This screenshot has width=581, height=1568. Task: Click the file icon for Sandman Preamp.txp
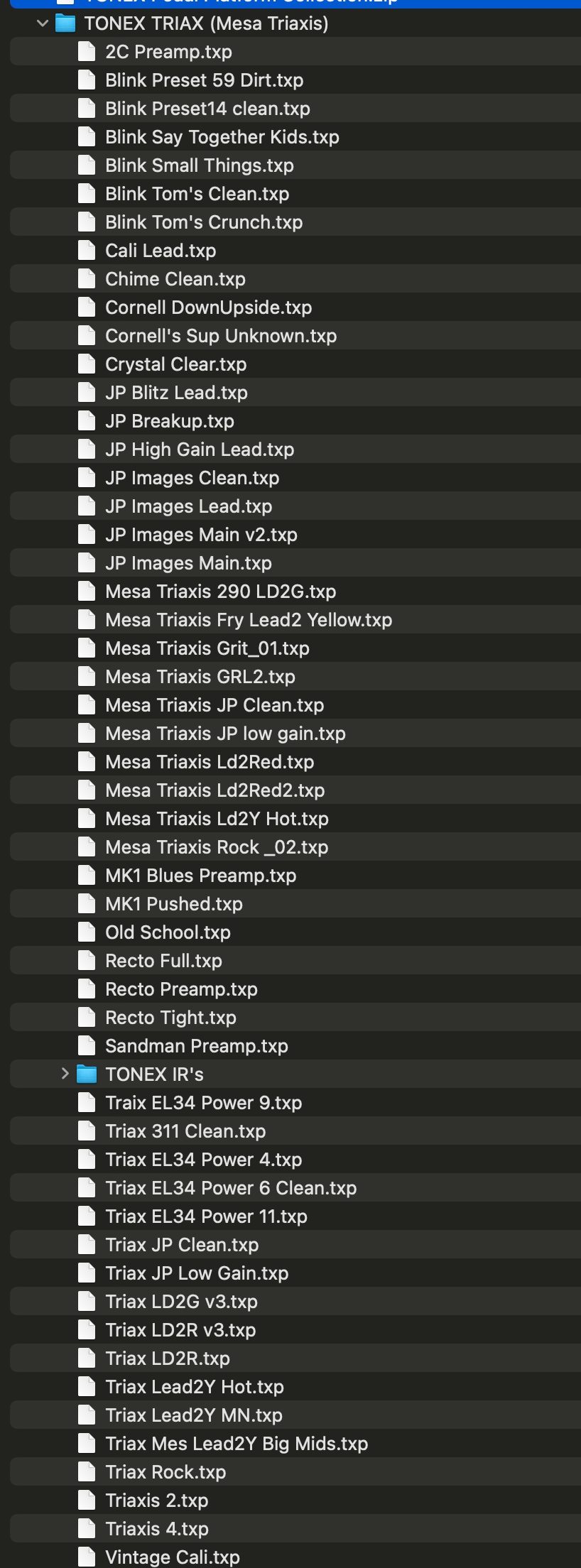click(x=87, y=1046)
